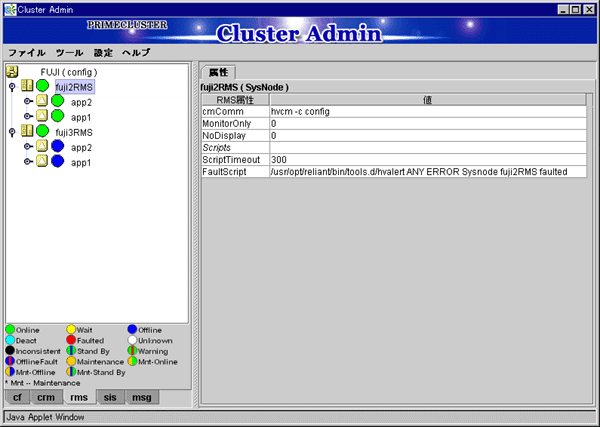
Task: Click the FUJI config cluster icon
Action: coord(12,72)
